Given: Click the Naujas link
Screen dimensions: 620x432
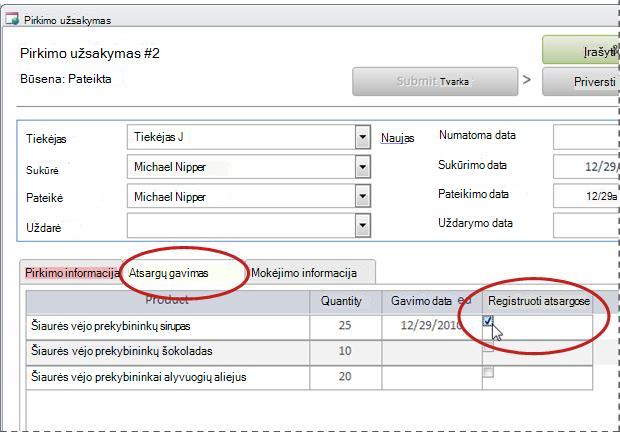Looking at the screenshot, I should (397, 138).
